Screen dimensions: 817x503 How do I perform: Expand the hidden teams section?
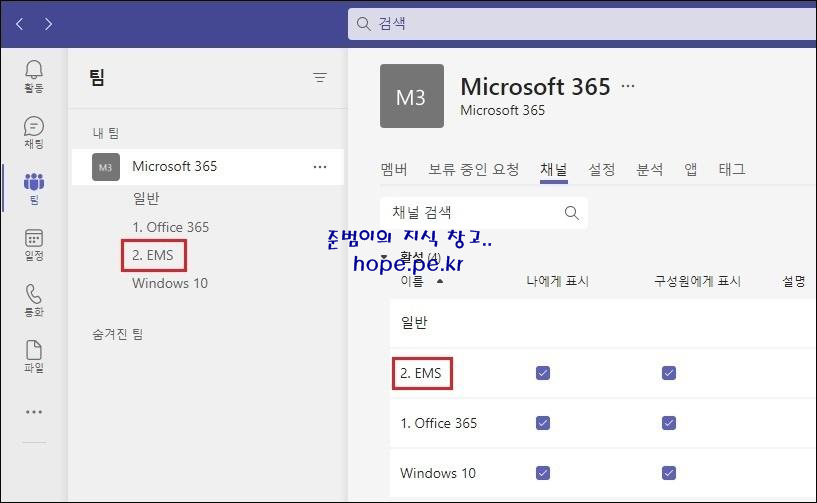click(117, 334)
